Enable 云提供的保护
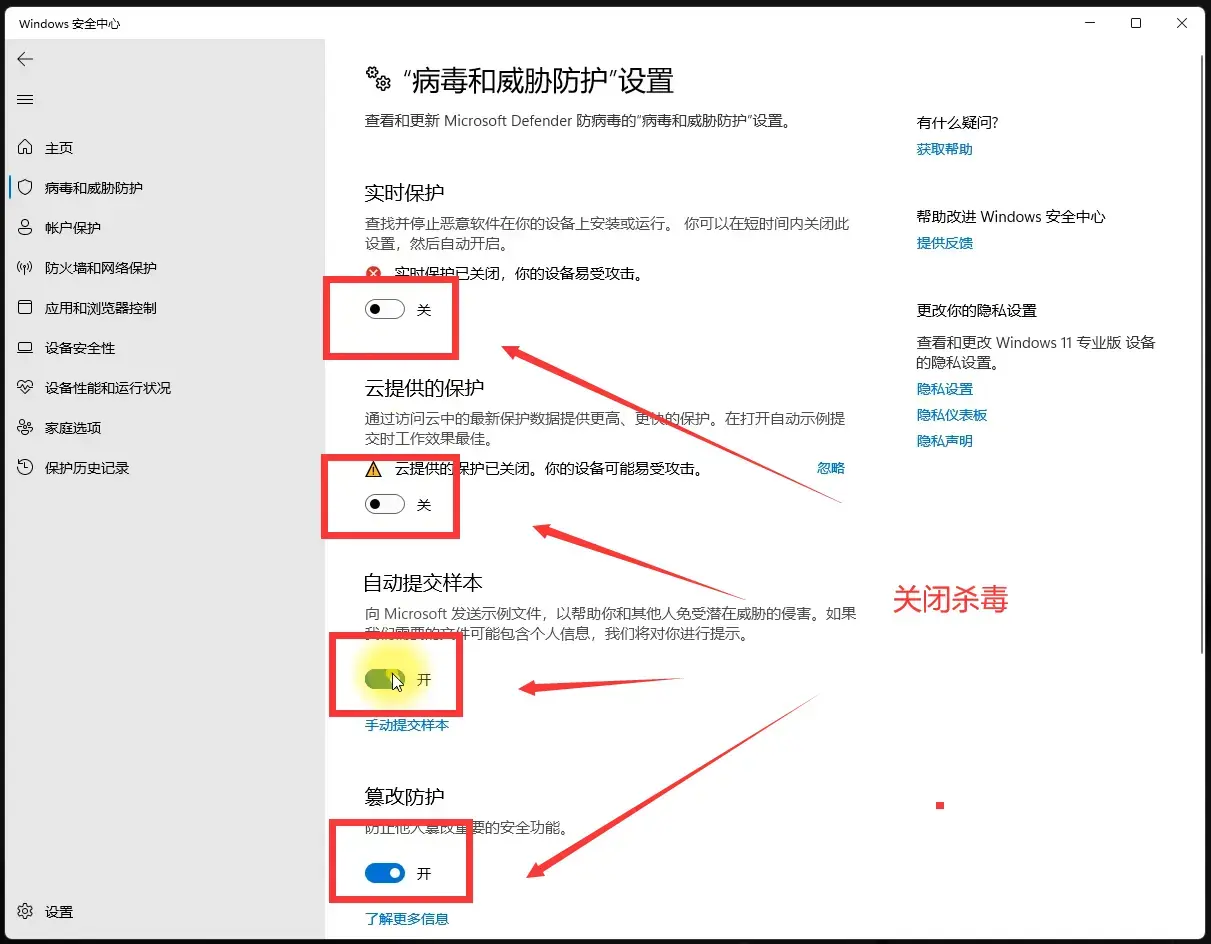The image size is (1211, 944). pyautogui.click(x=383, y=505)
